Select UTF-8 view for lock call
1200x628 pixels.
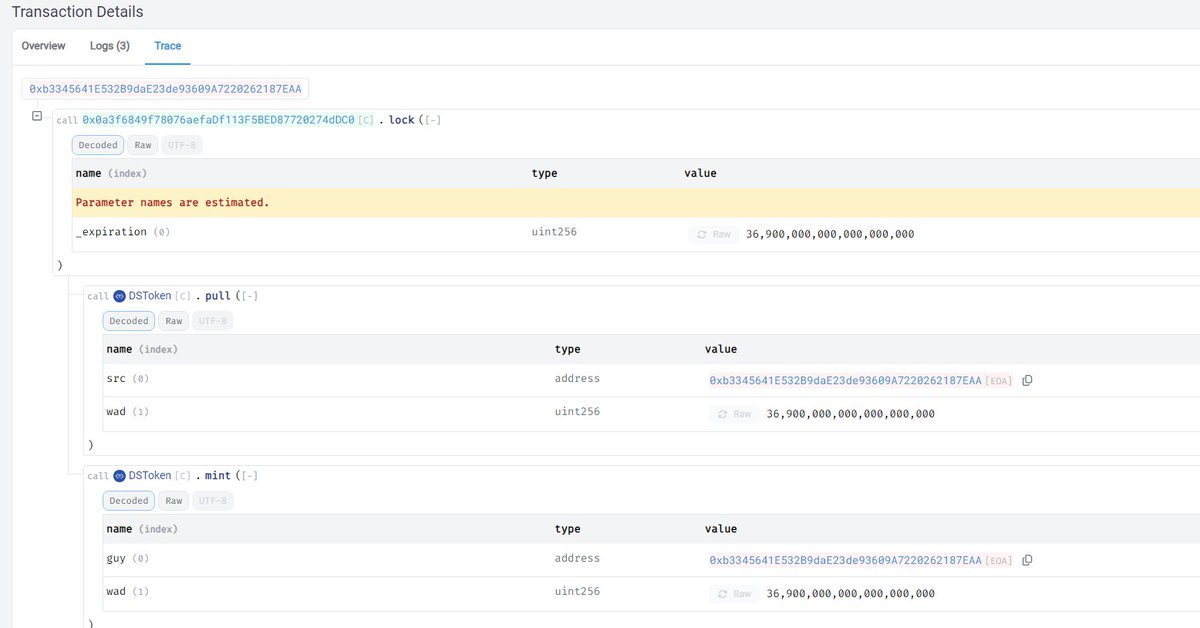pyautogui.click(x=181, y=145)
